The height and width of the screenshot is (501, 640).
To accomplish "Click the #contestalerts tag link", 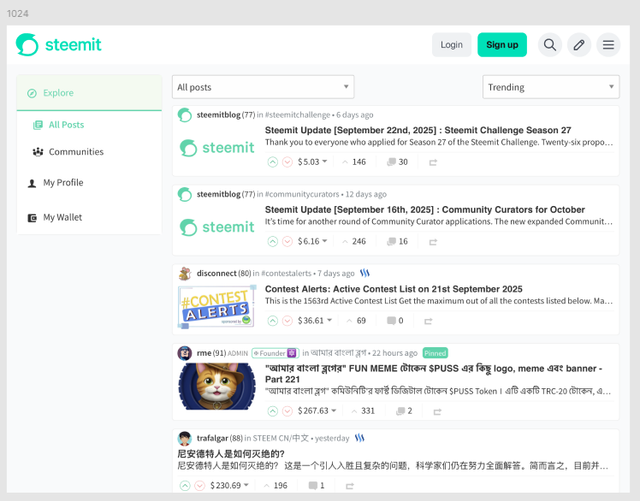I will [286, 273].
